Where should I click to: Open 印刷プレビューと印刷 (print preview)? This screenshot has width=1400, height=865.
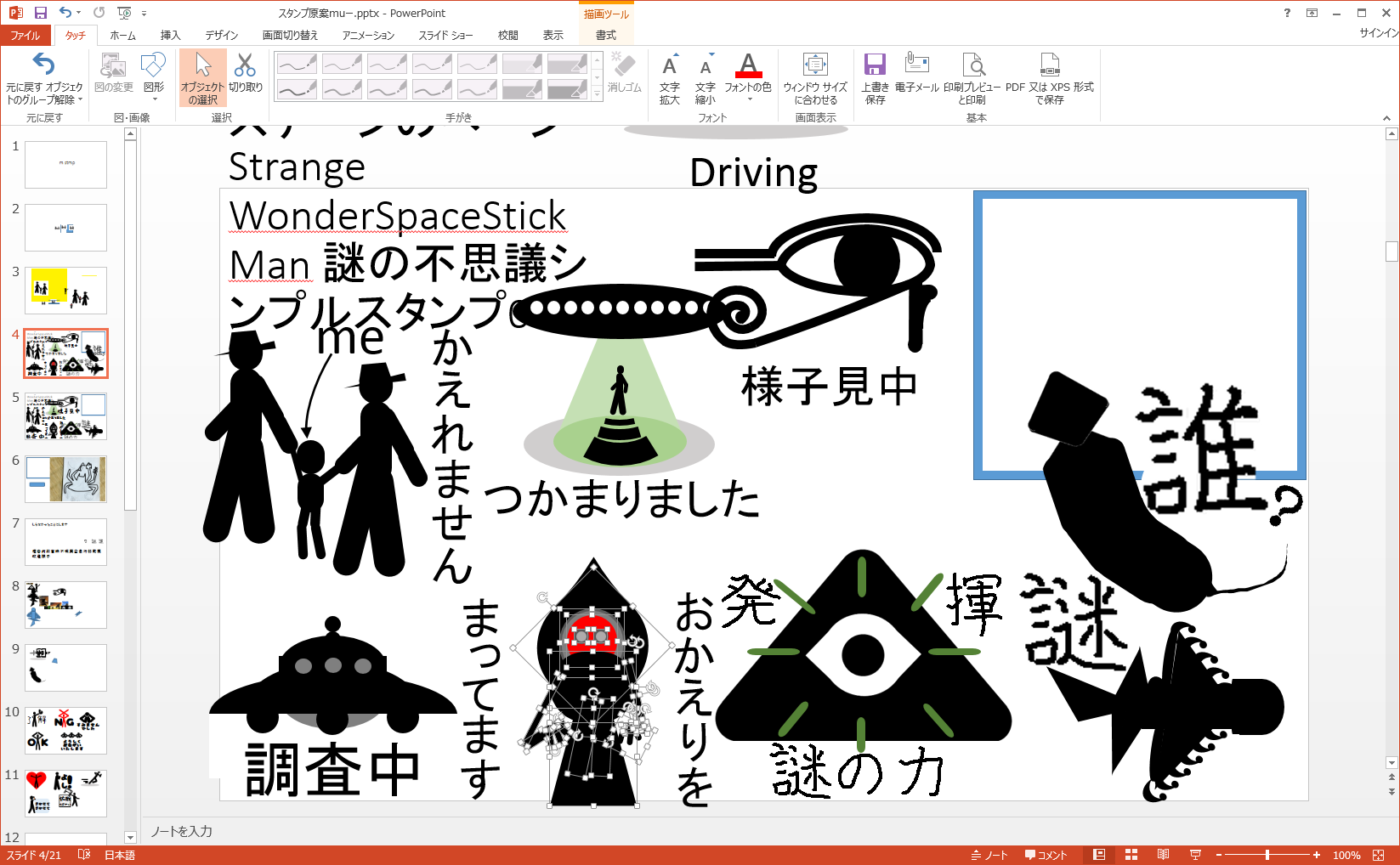(972, 77)
